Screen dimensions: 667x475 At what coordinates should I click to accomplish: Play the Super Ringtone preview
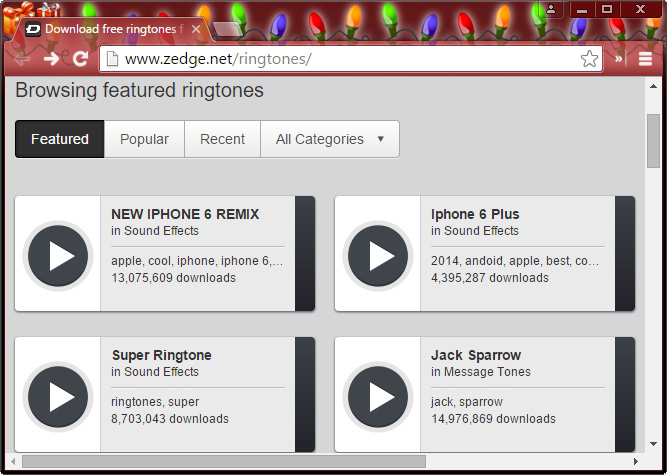[58, 397]
